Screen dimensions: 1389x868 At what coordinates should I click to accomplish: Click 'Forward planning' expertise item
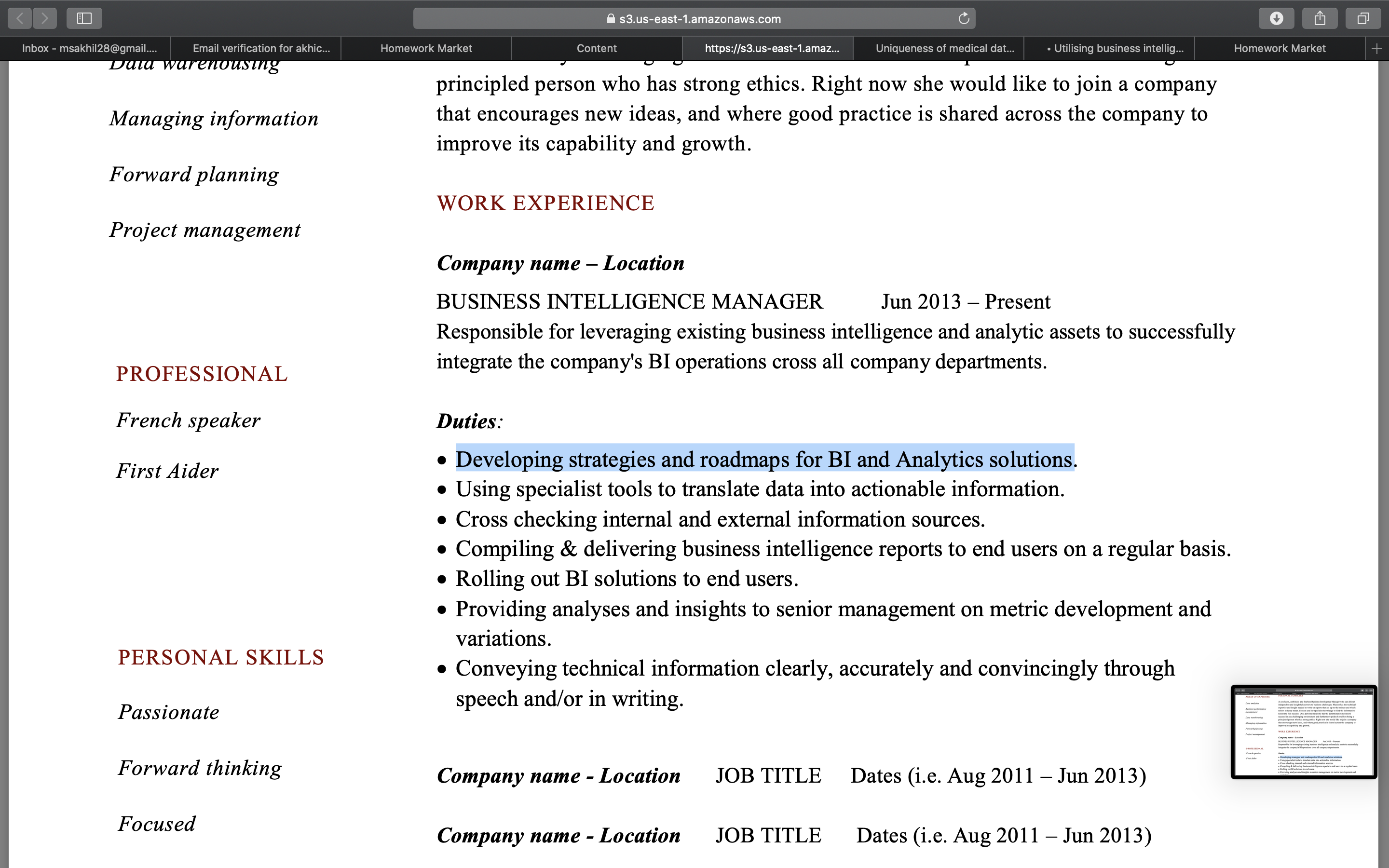(x=194, y=175)
